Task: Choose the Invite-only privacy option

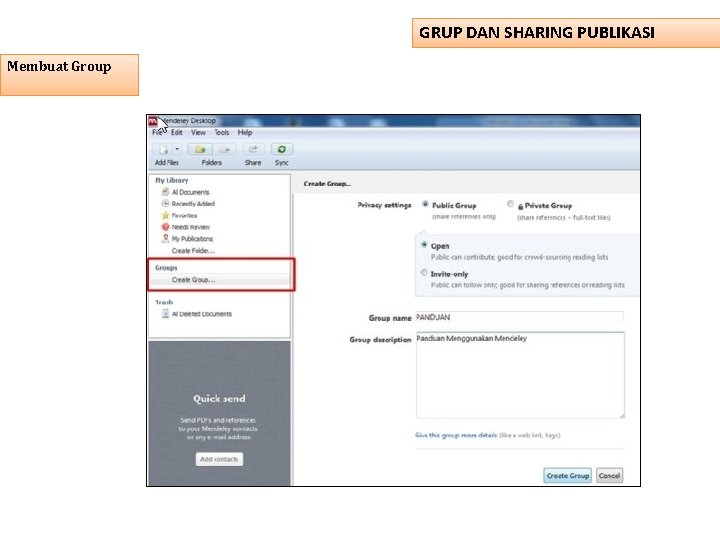Action: point(424,273)
